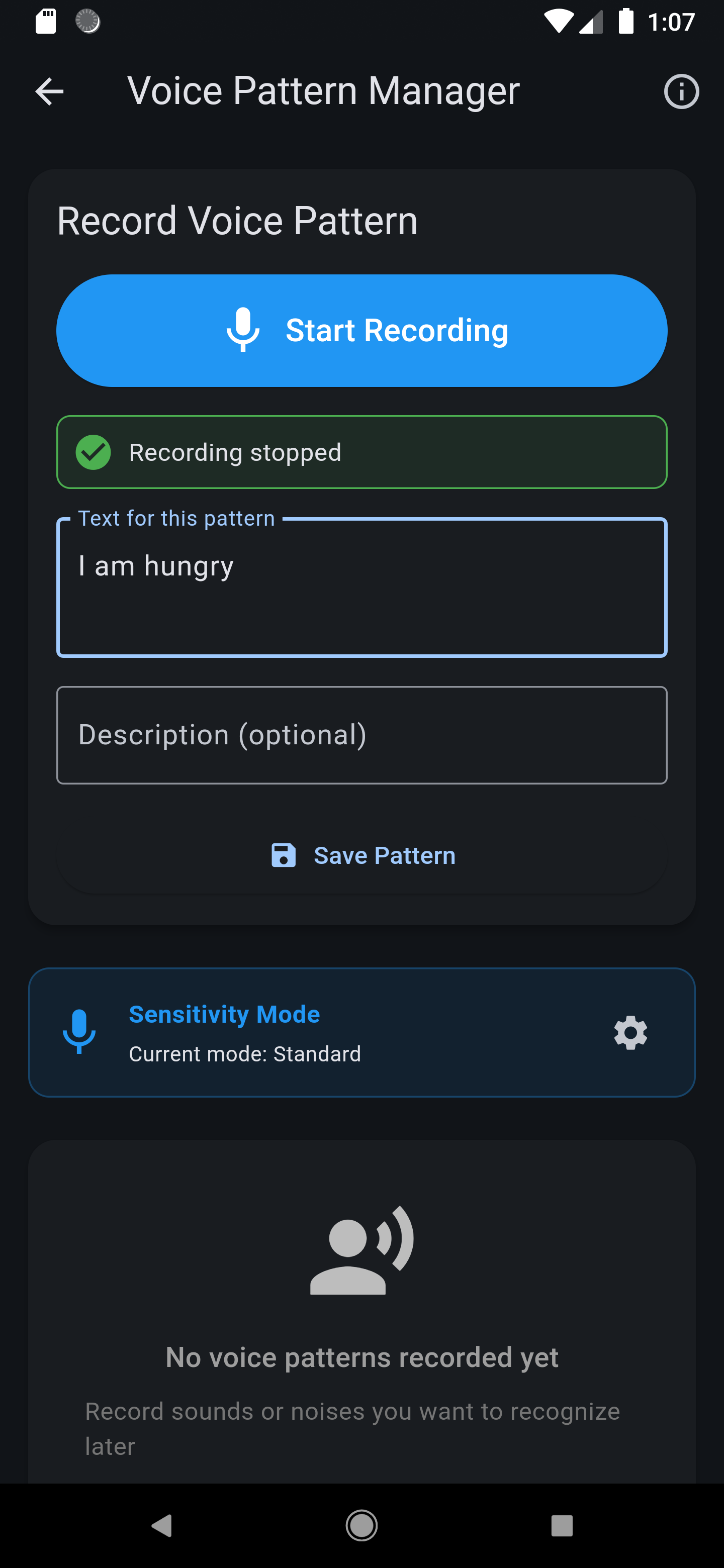The image size is (724, 1568).
Task: Tap the "Voice Pattern Manager" title
Action: tap(323, 90)
